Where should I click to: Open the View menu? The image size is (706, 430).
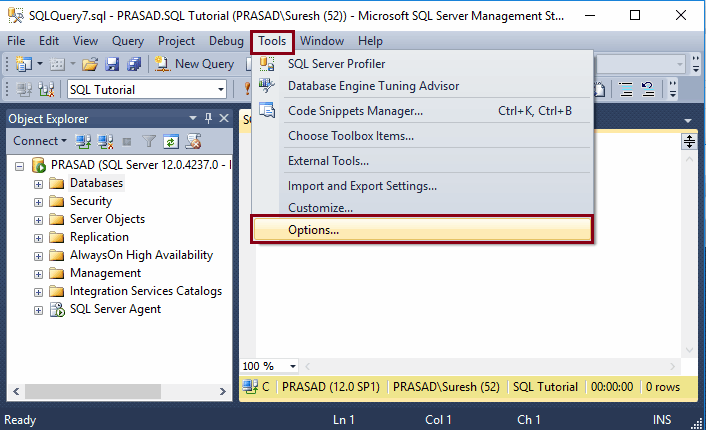click(x=85, y=41)
